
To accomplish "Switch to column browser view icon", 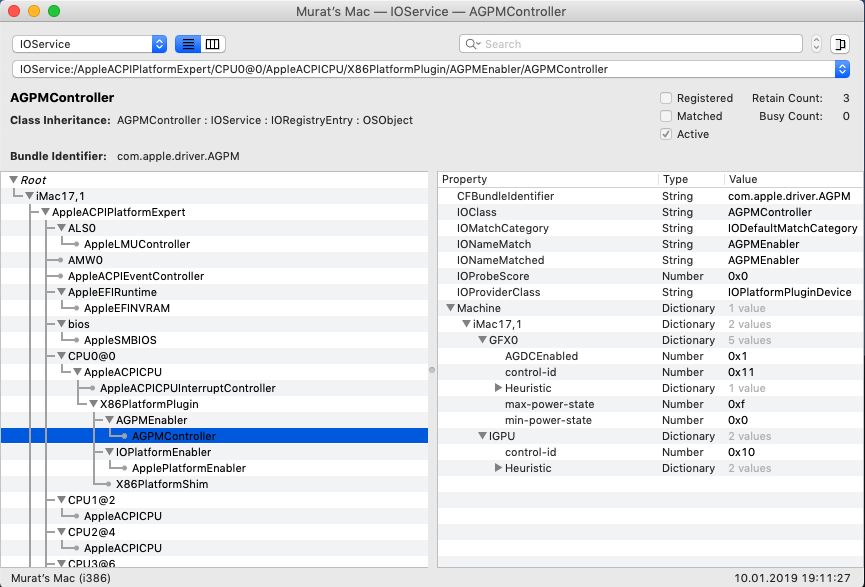I will pos(212,44).
